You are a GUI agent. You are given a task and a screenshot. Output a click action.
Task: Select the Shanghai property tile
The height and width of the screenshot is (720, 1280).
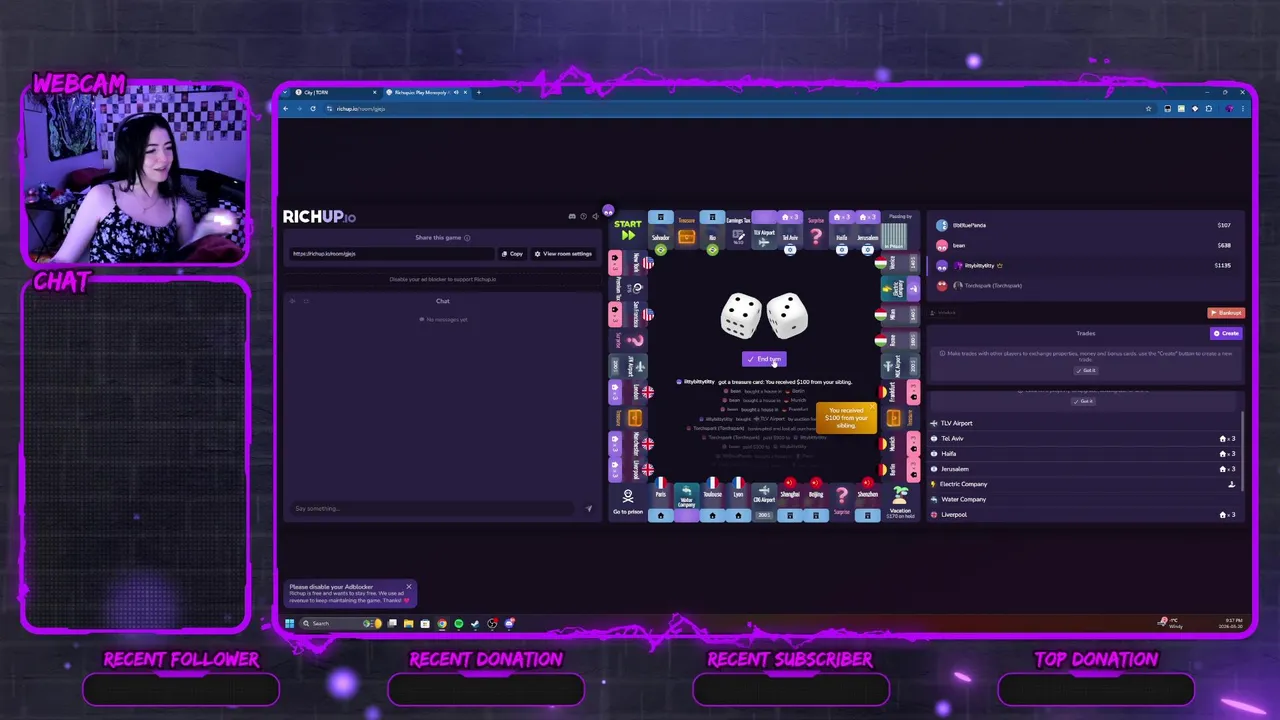(790, 501)
